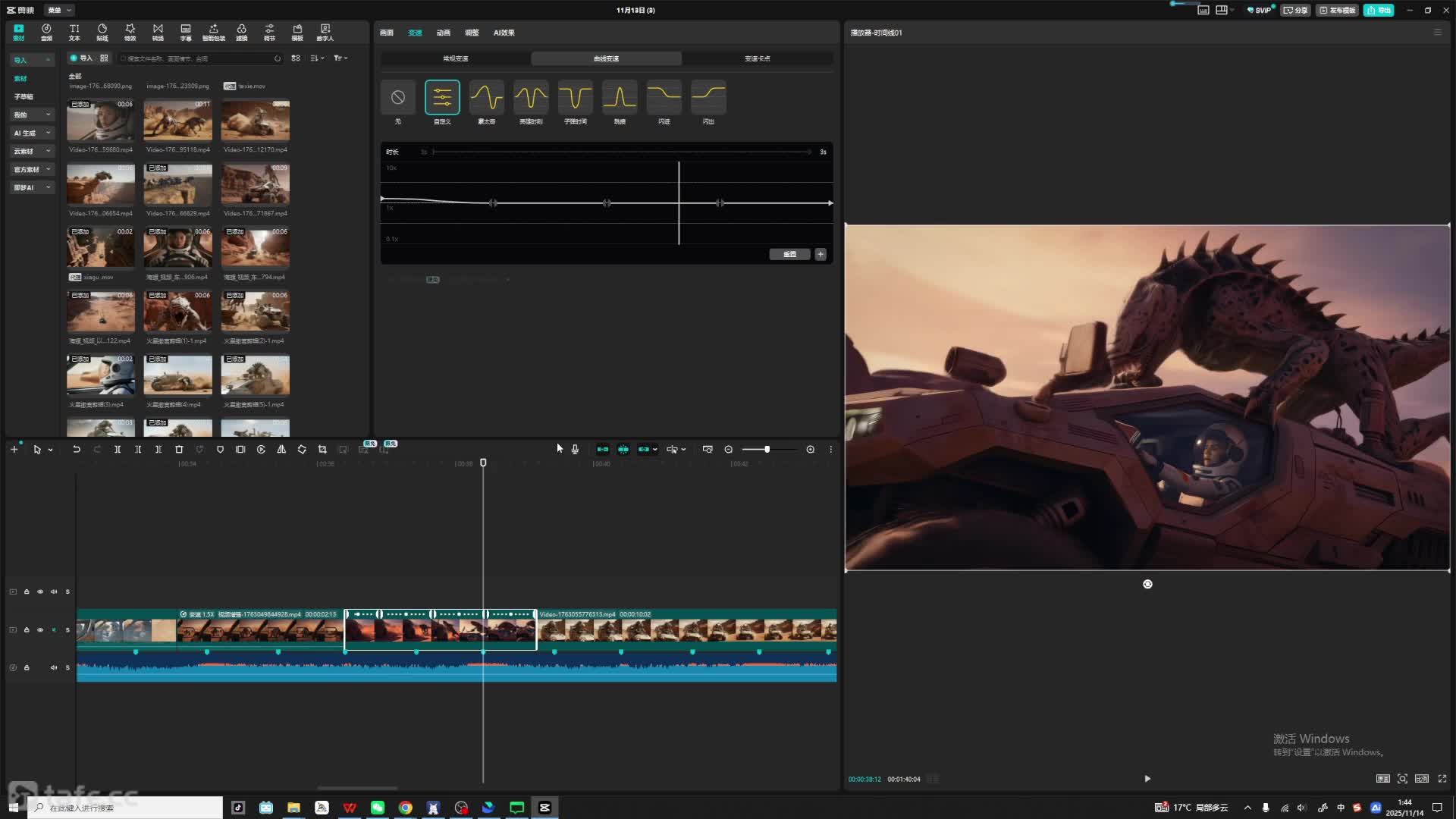
Task: Toggle visibility eye of main video track
Action: coord(40,630)
